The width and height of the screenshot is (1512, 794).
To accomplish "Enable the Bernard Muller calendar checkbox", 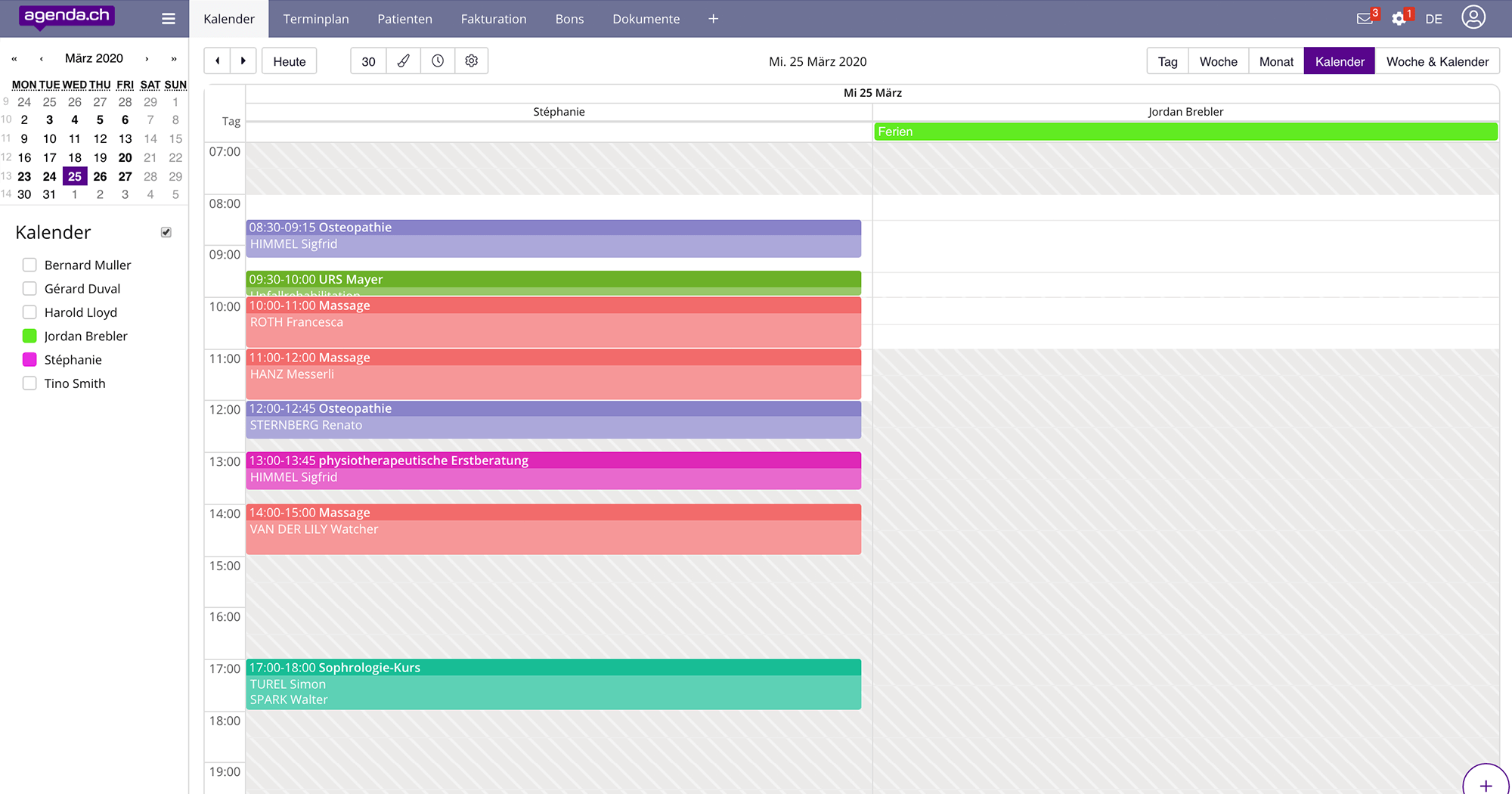I will [x=29, y=265].
